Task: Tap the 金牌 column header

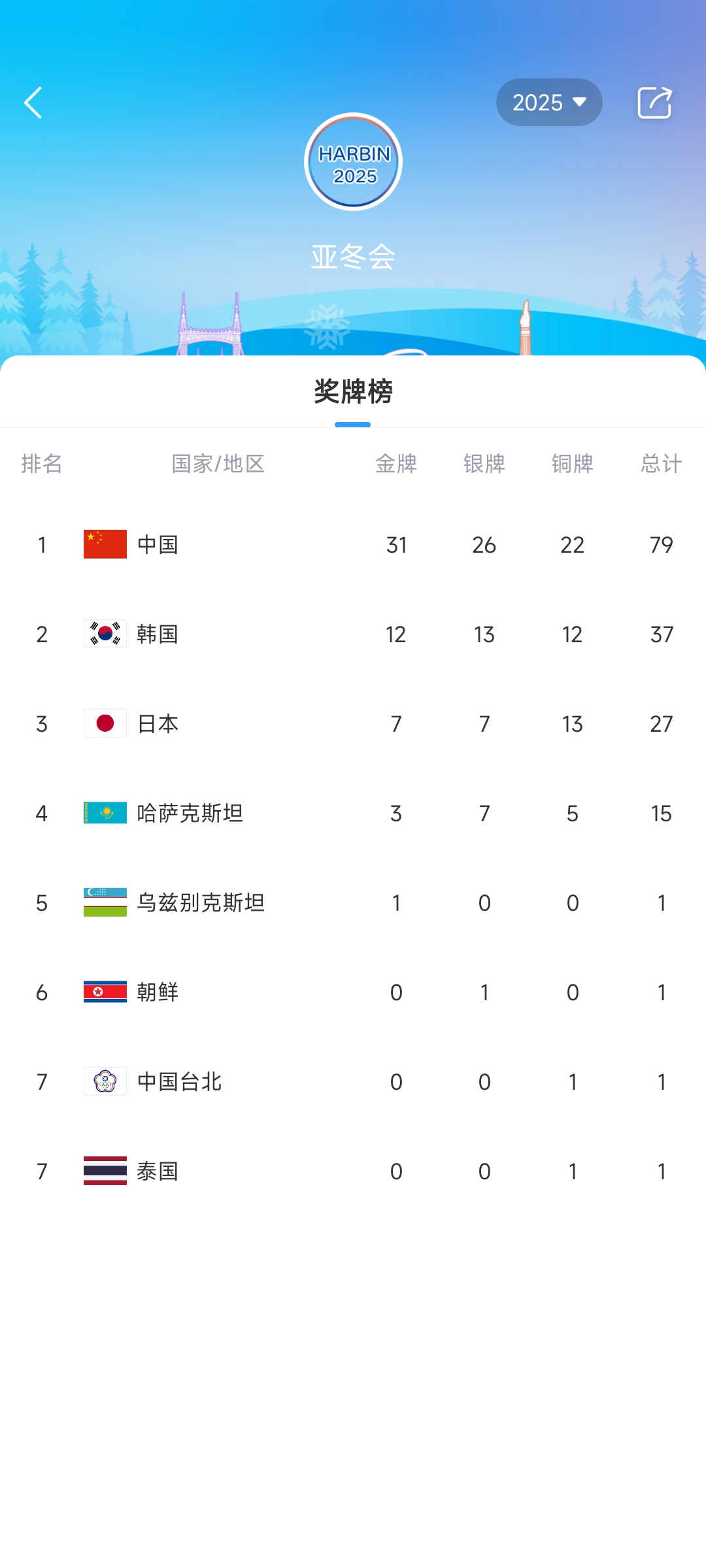Action: coord(396,464)
